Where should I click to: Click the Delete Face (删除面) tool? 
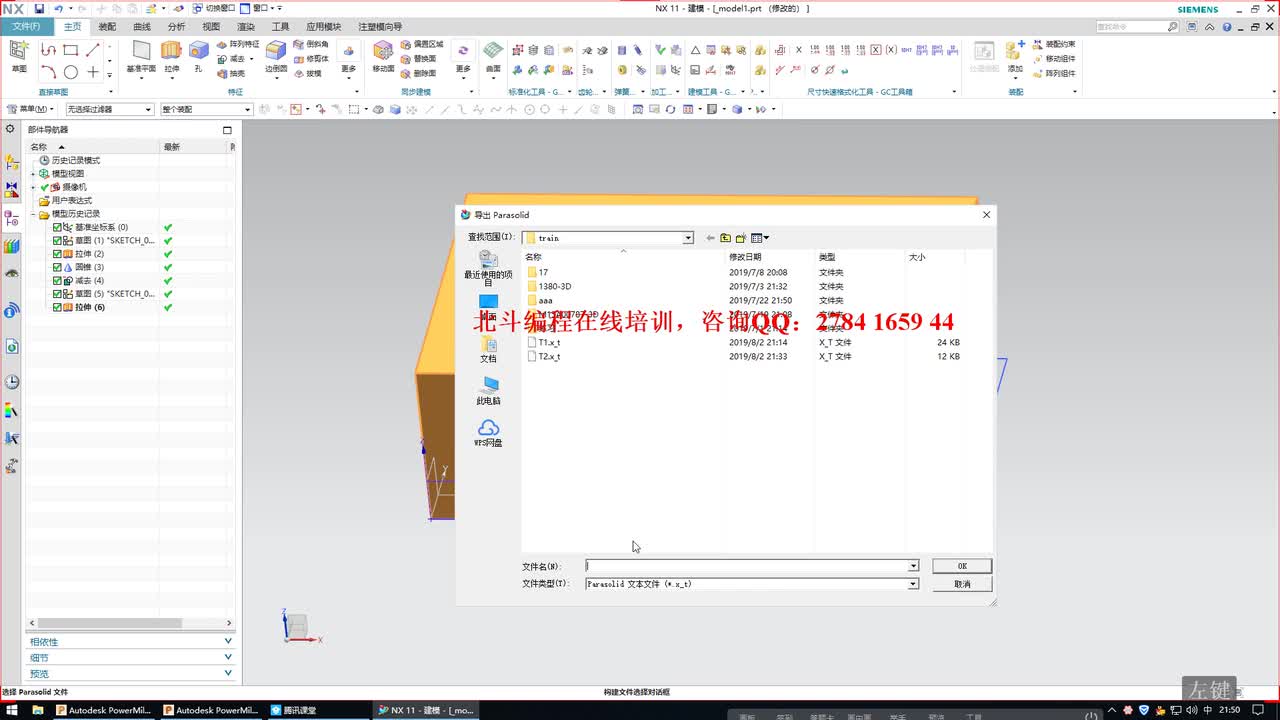[x=418, y=73]
